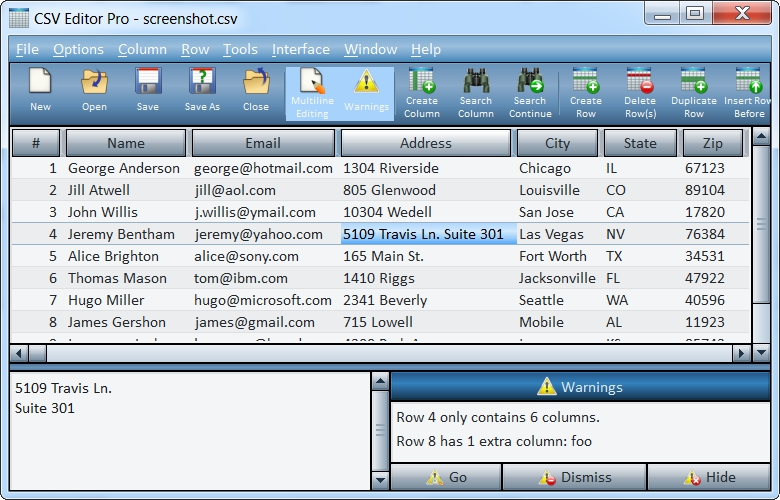
Task: Select warning 'Row 8 has 1 extra column: foo'
Action: (494, 441)
